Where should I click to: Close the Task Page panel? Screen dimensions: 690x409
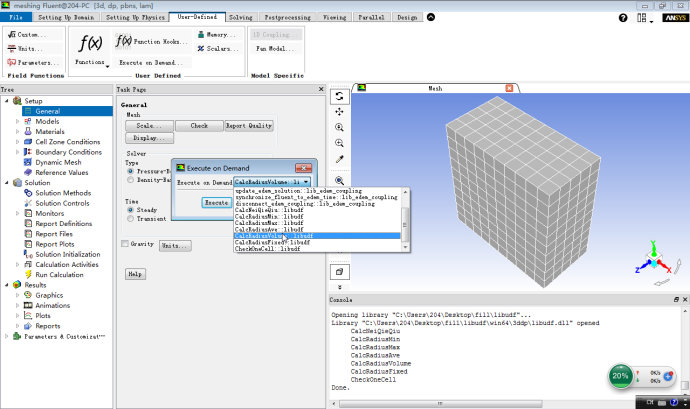click(x=321, y=89)
